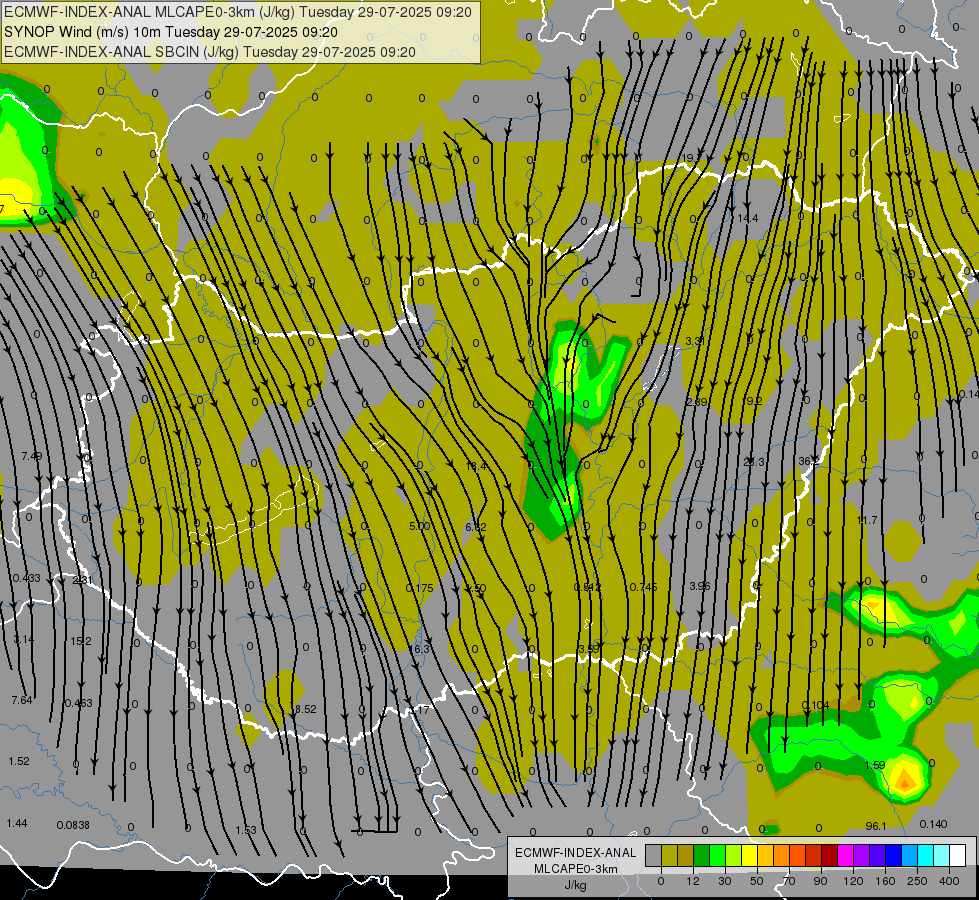Screen dimensions: 979x900
Task: Click the 36.2 map value
Action: [x=809, y=462]
